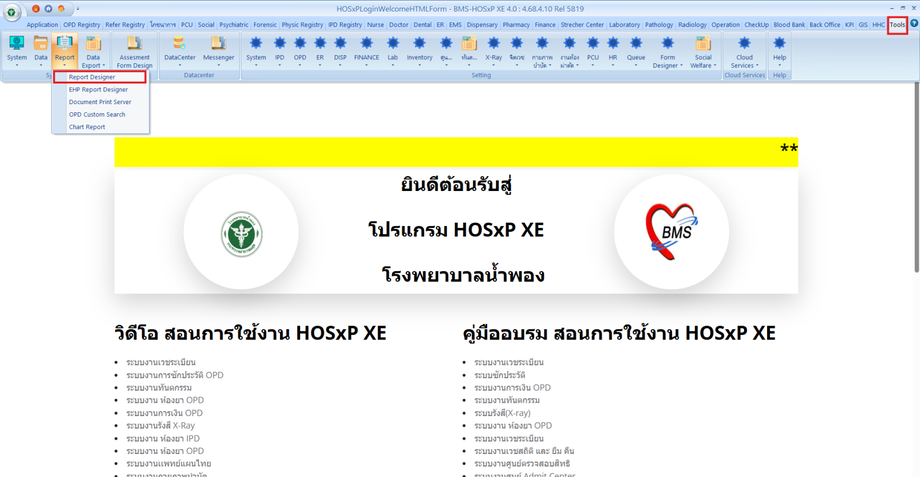920x477 pixels.
Task: Select Report Designer from menu
Action: pyautogui.click(x=99, y=77)
